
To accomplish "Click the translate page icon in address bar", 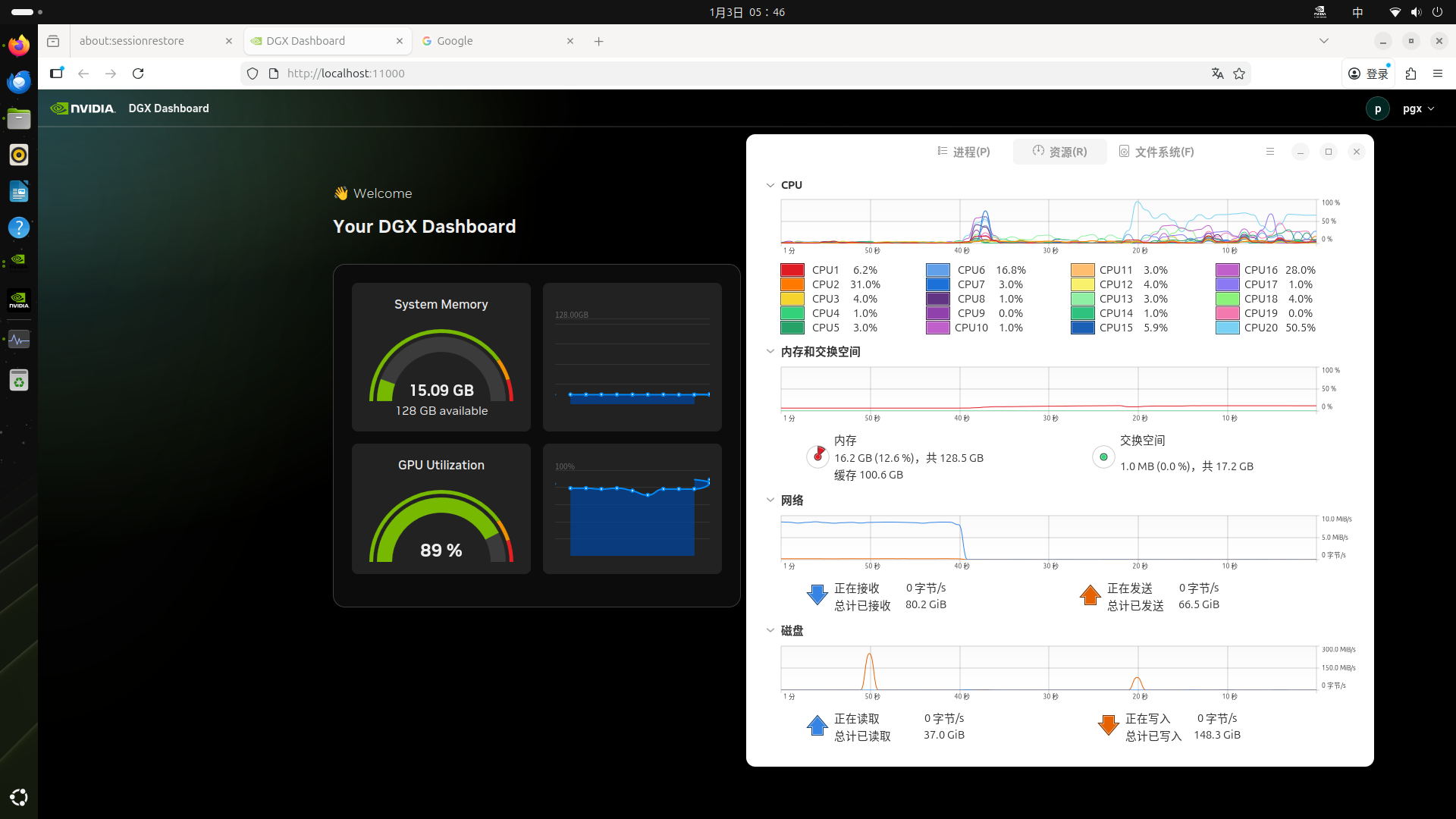I will (1217, 74).
